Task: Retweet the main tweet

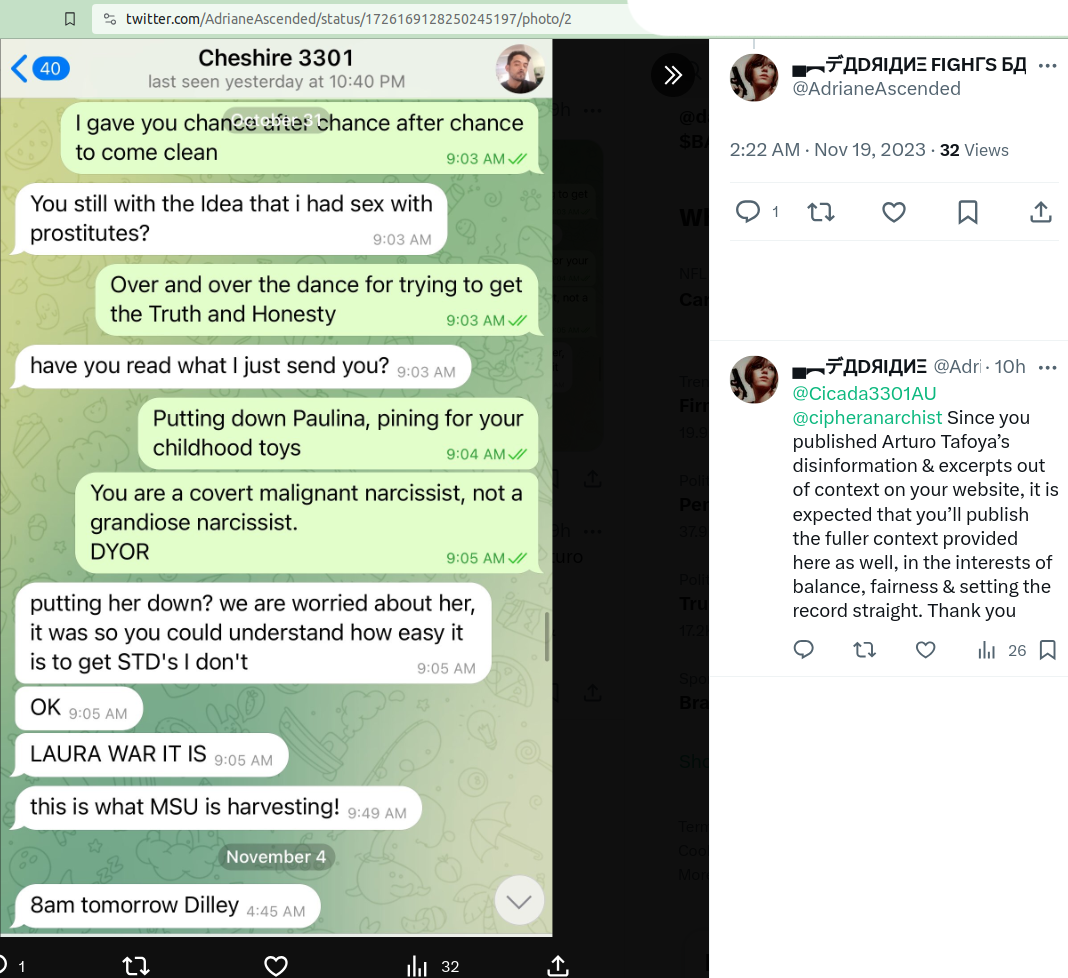Action: [821, 212]
